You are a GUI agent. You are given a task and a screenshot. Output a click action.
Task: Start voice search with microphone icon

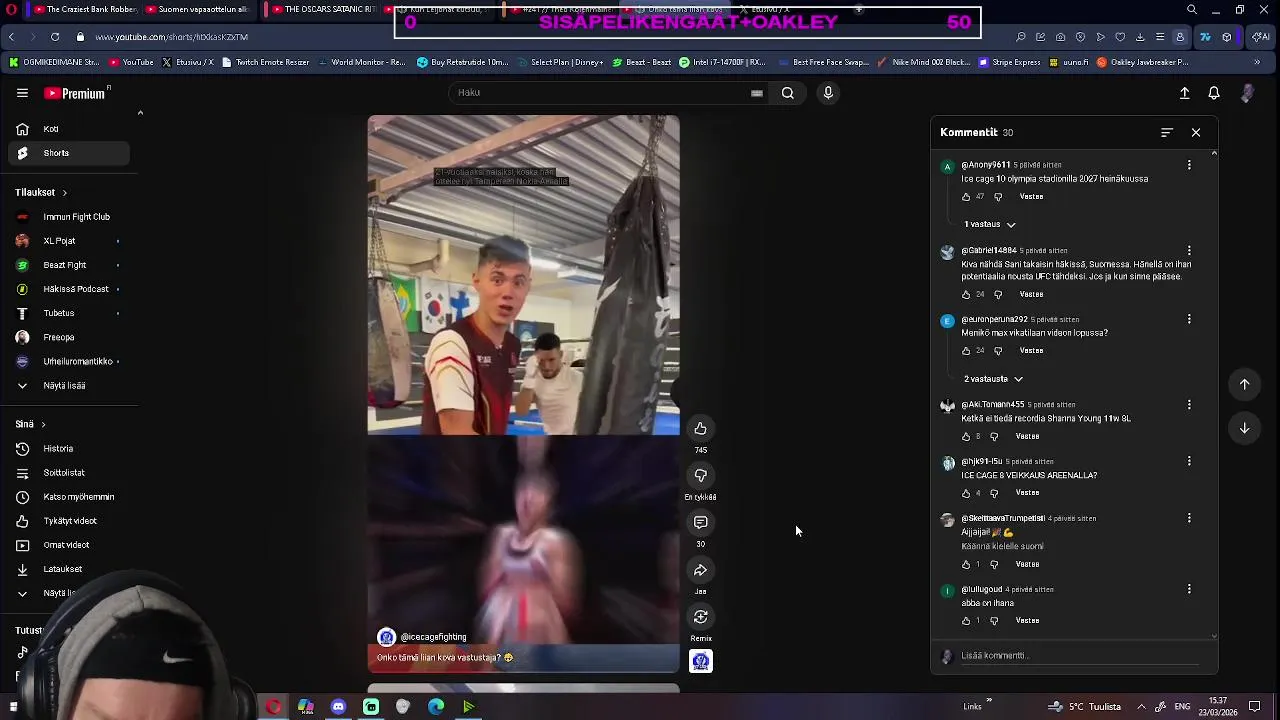(828, 93)
